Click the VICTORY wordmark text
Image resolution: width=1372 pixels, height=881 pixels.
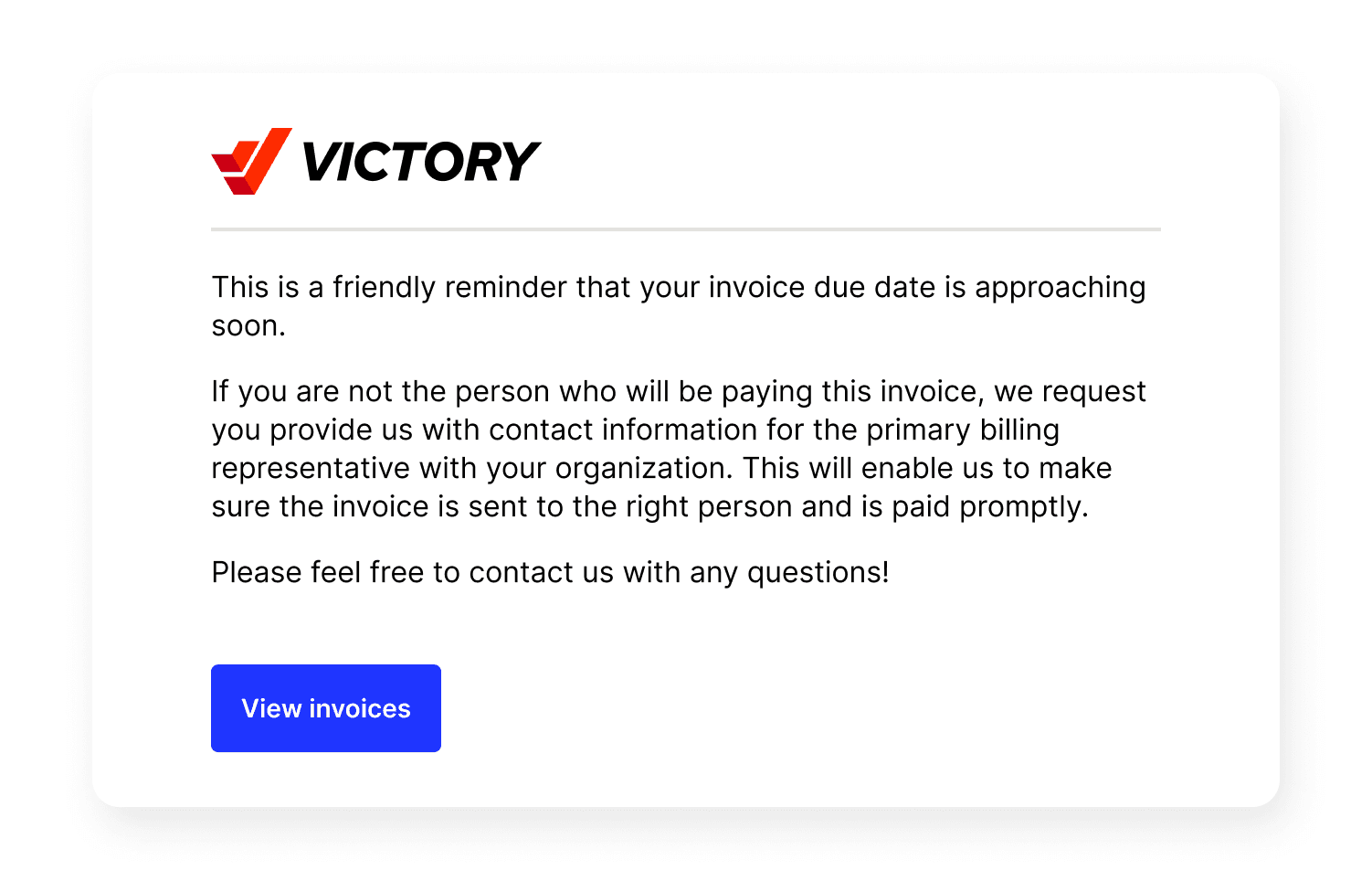[420, 162]
